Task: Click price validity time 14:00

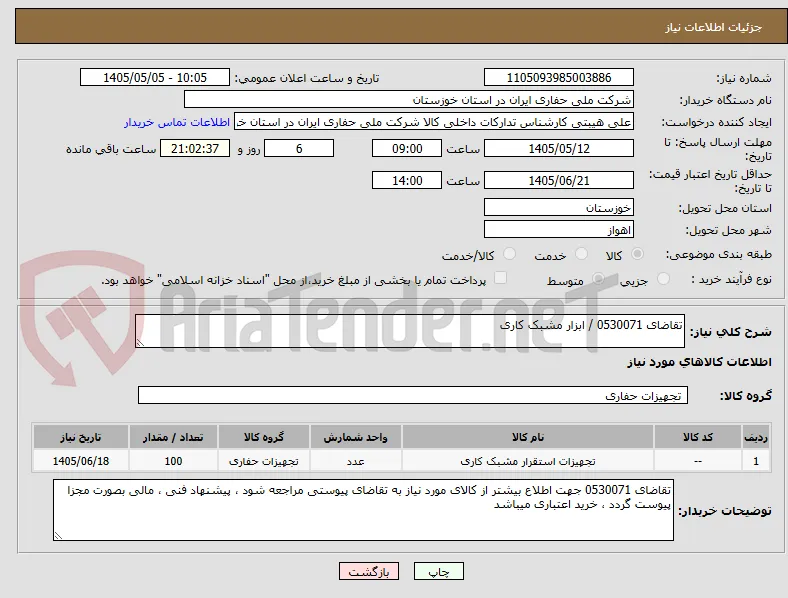Action: coord(407,180)
